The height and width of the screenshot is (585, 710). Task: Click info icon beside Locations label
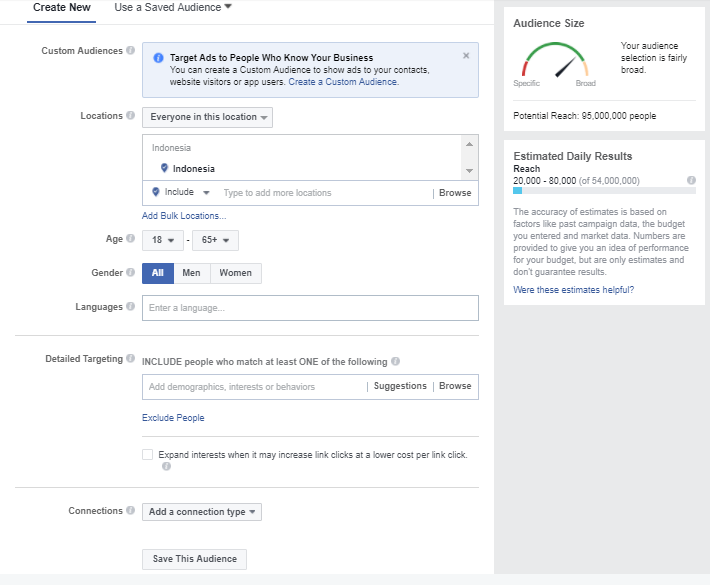coord(130,115)
